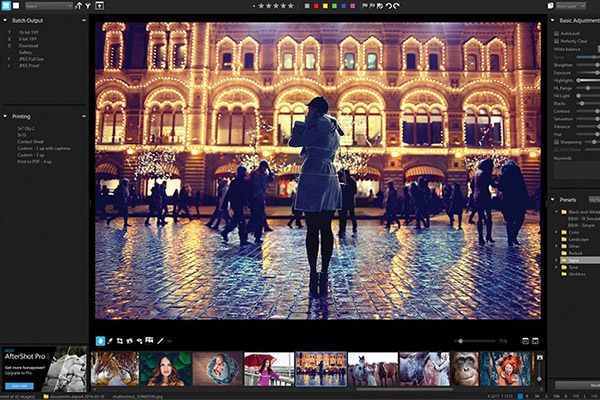Toggle the Sharpening checkbox

pos(556,142)
